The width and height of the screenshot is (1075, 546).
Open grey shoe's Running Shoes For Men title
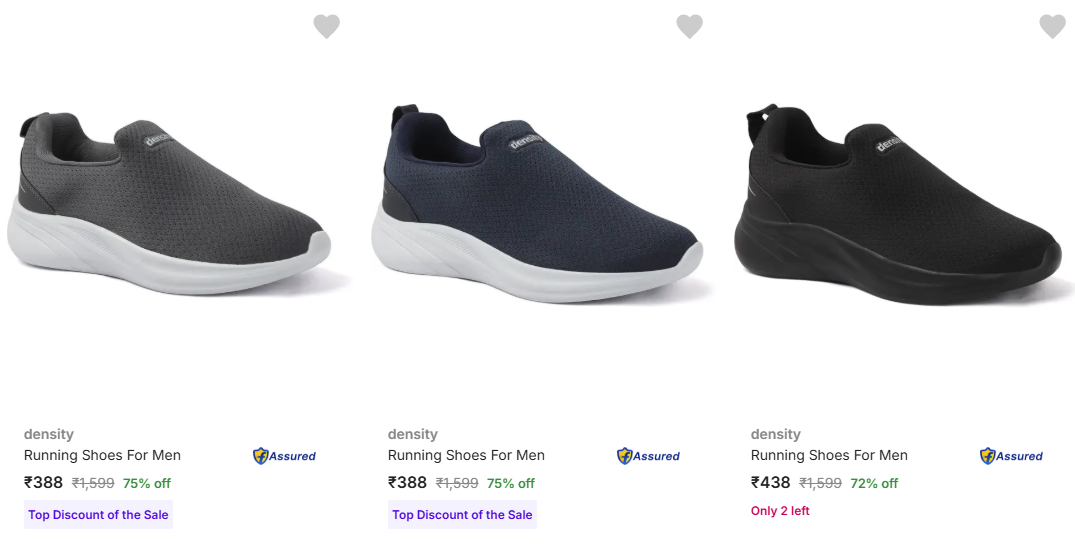click(x=102, y=455)
